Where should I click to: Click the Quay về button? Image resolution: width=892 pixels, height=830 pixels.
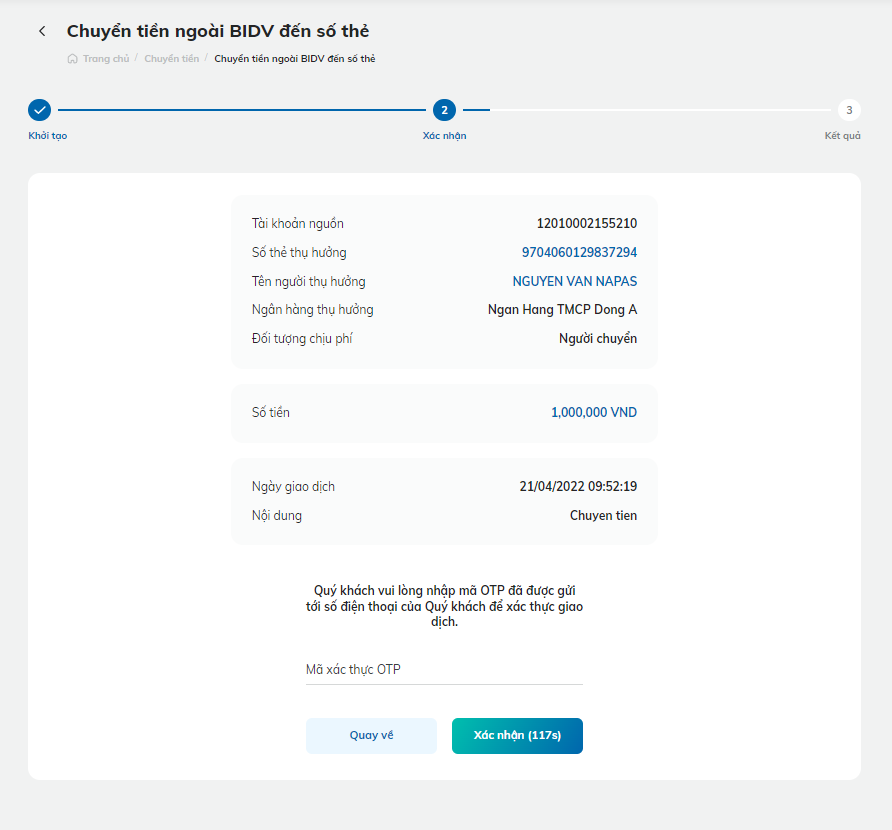pos(371,736)
